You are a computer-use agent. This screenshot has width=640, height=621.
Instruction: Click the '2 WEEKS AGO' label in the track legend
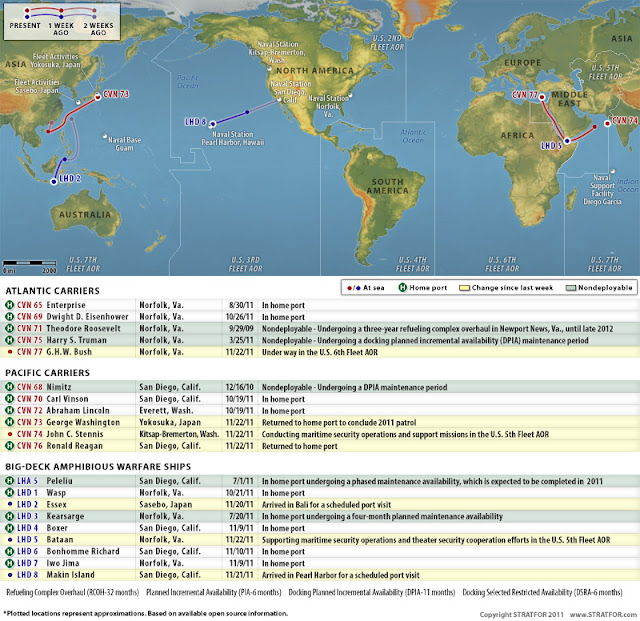click(x=98, y=29)
